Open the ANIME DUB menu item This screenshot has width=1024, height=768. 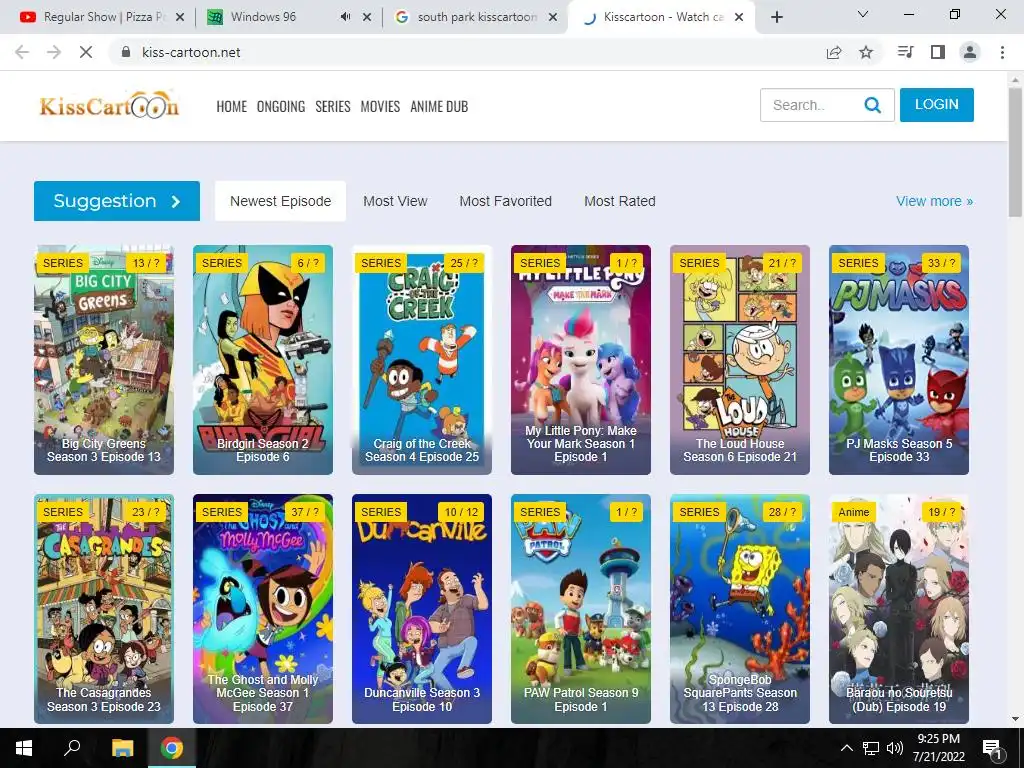[439, 106]
